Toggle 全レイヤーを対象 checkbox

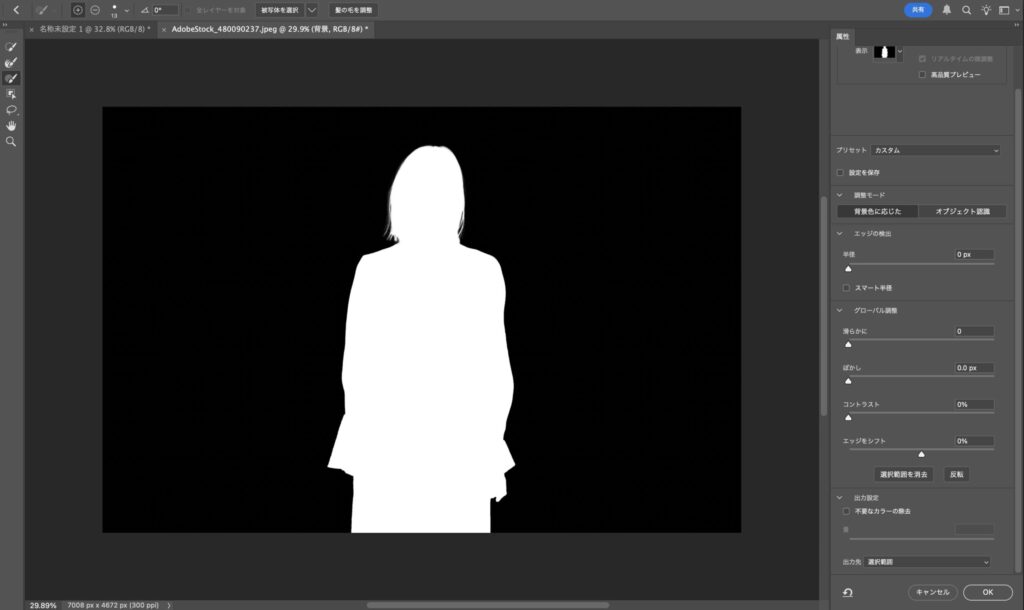click(x=189, y=10)
